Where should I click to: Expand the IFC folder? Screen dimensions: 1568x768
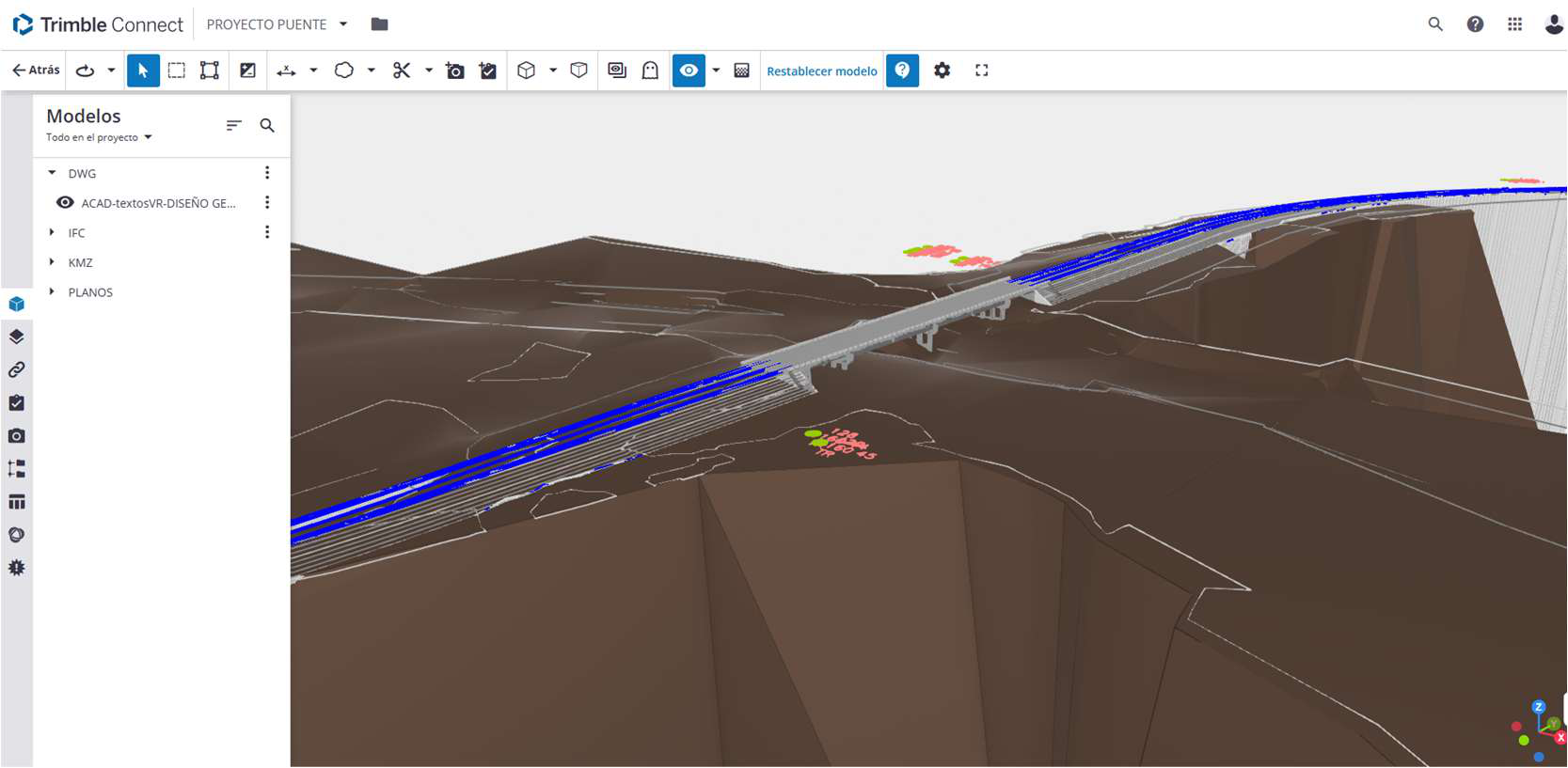click(x=52, y=232)
